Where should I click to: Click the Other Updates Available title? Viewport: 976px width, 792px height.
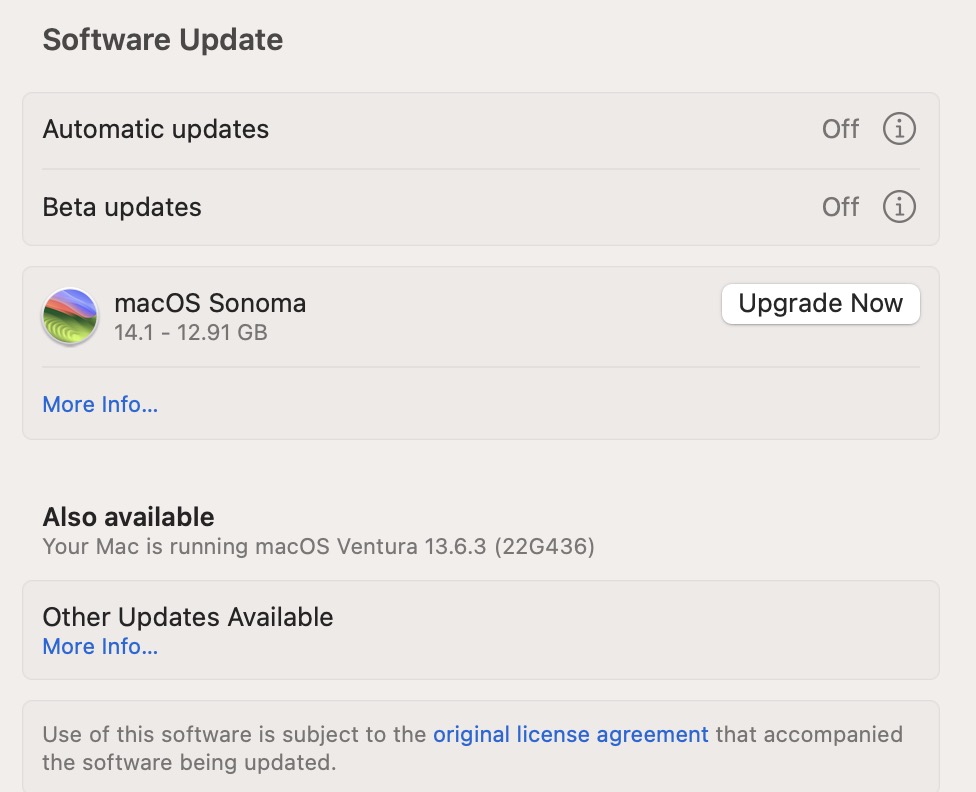coord(187,617)
